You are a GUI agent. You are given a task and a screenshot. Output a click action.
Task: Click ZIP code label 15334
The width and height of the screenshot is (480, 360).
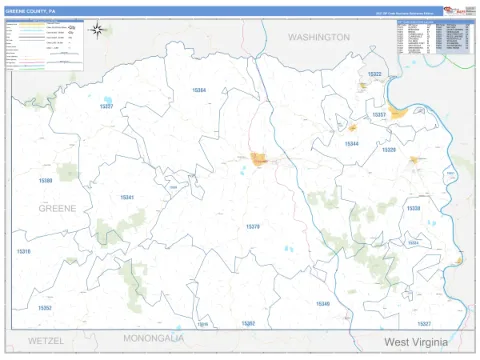tap(413, 243)
